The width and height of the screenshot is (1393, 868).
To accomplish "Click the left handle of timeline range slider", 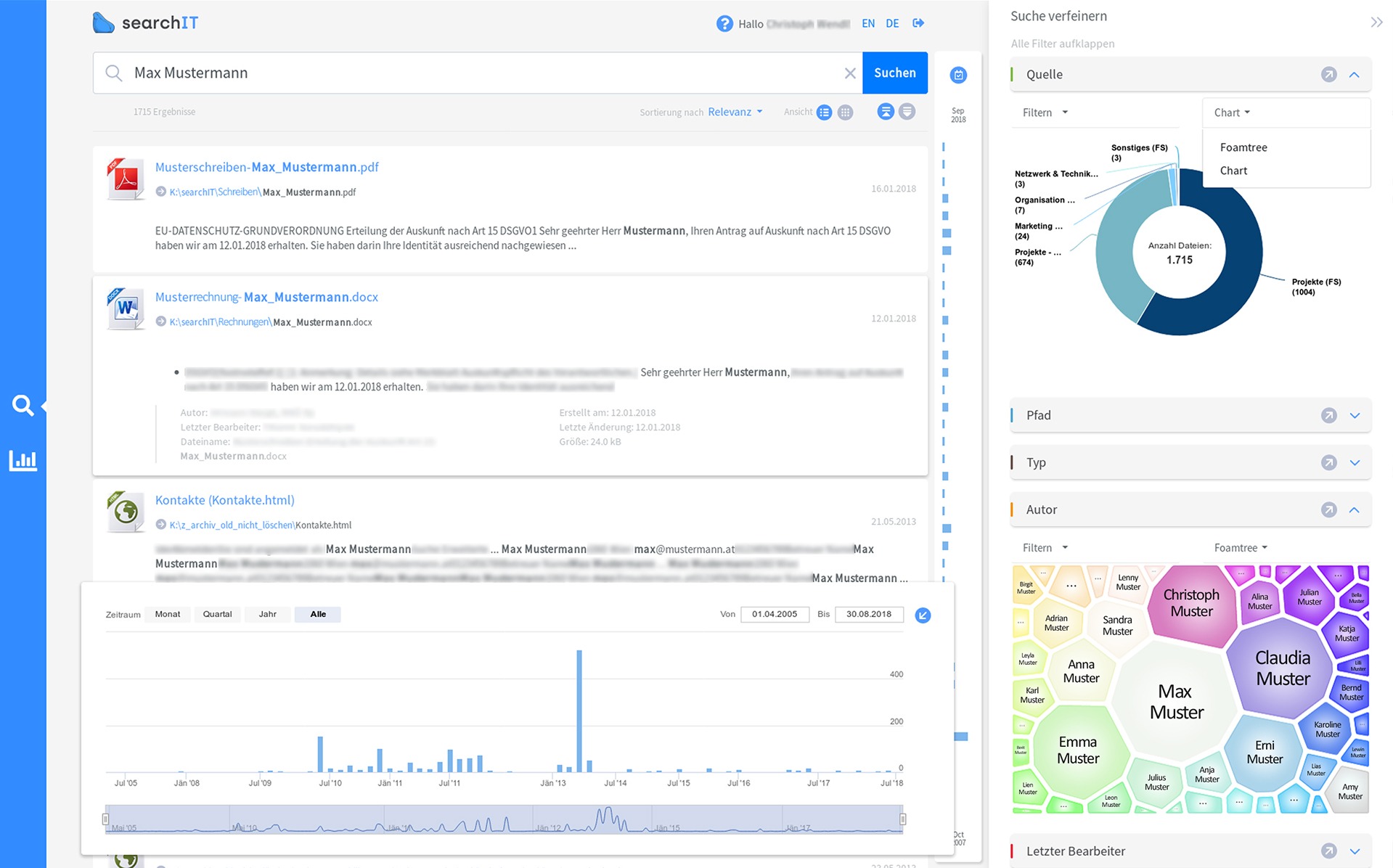I will point(105,819).
